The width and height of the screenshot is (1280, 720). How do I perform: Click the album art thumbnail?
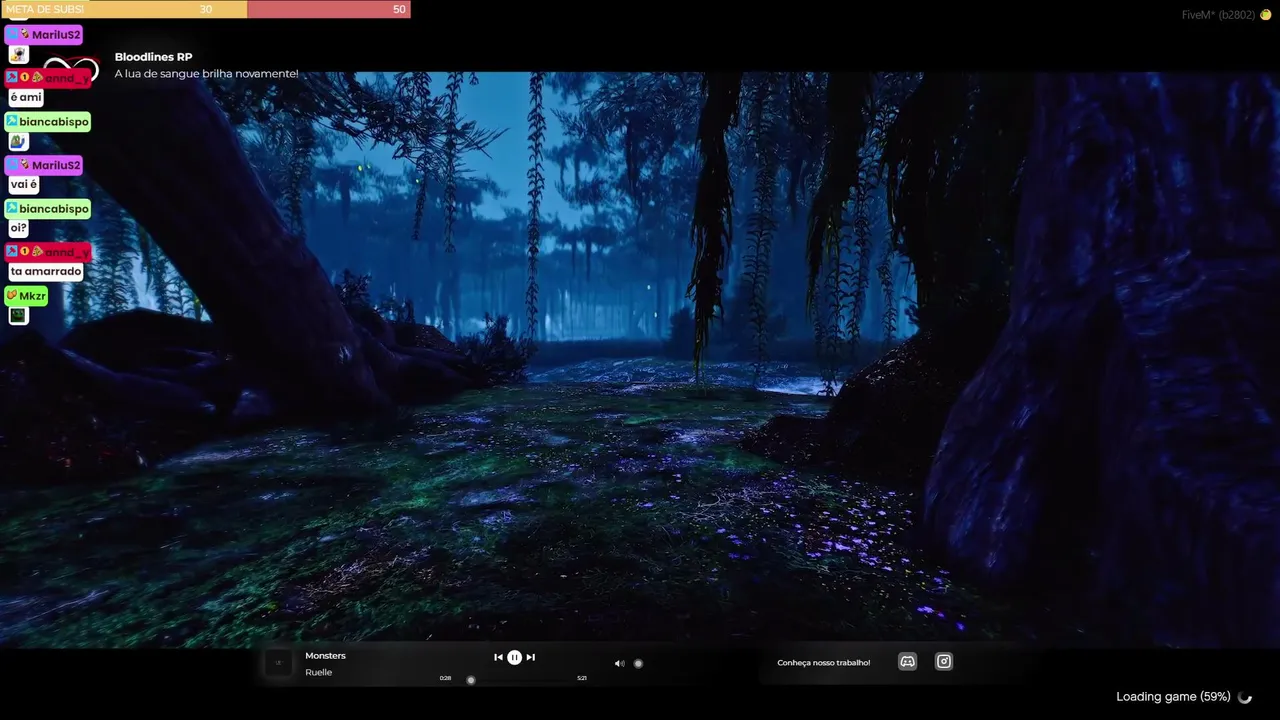278,663
